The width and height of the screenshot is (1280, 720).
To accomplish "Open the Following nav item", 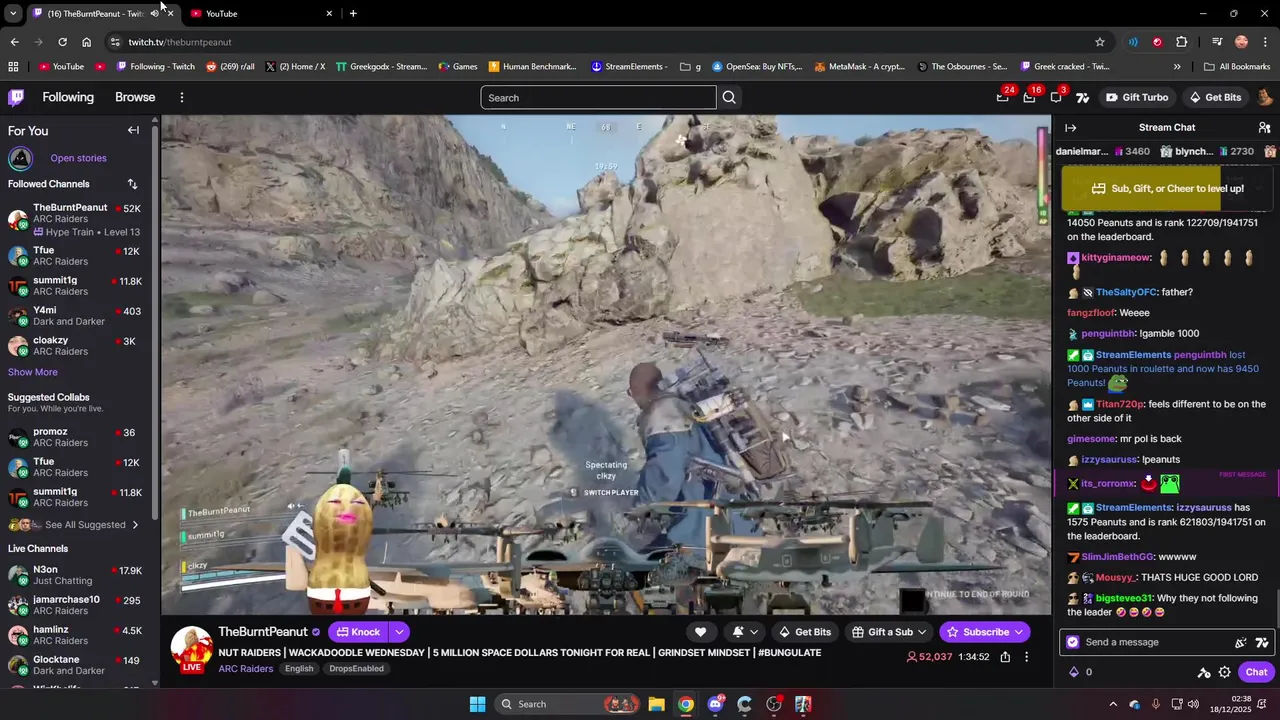I will pyautogui.click(x=68, y=97).
